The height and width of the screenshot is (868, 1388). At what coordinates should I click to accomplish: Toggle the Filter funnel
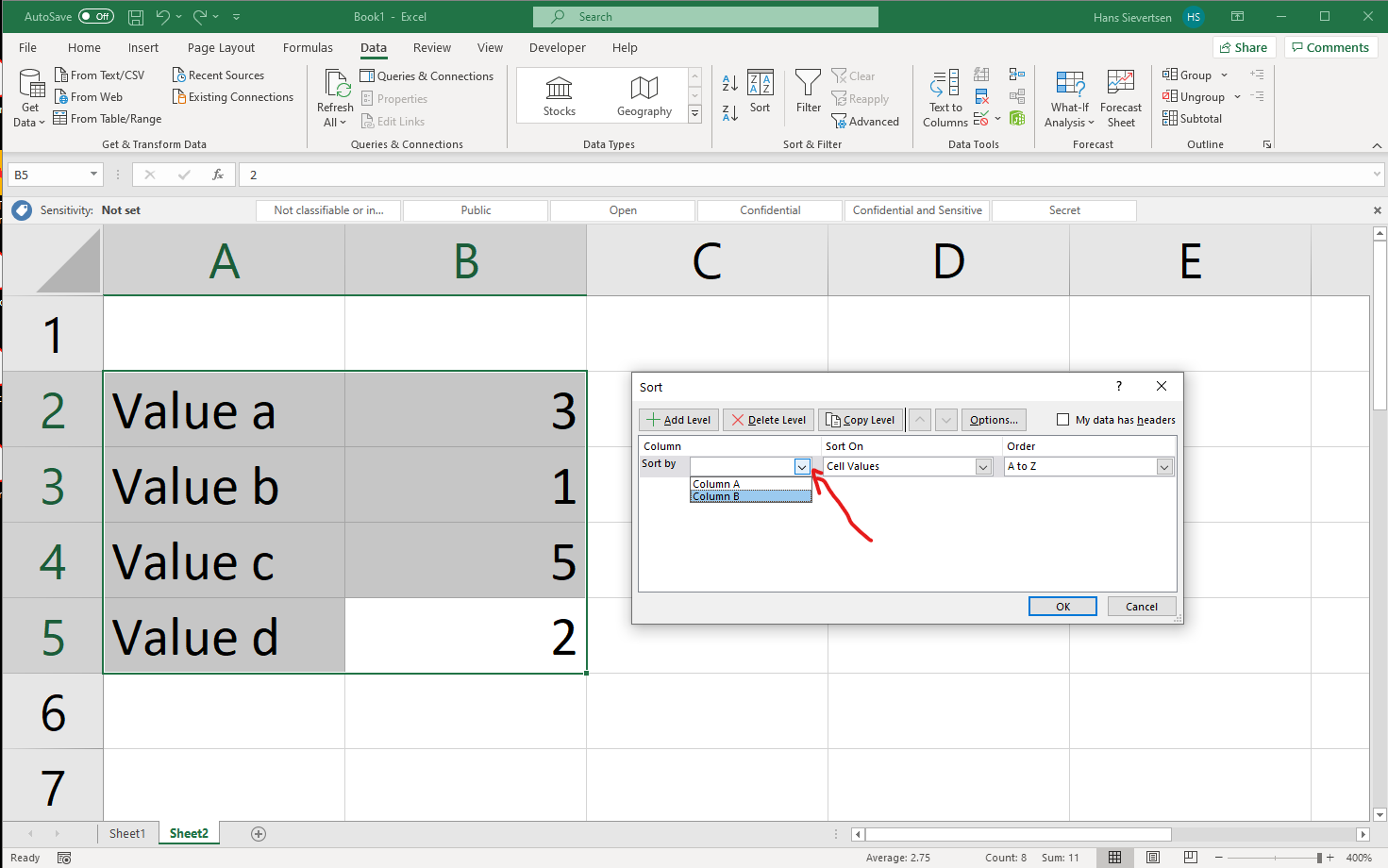(x=809, y=92)
